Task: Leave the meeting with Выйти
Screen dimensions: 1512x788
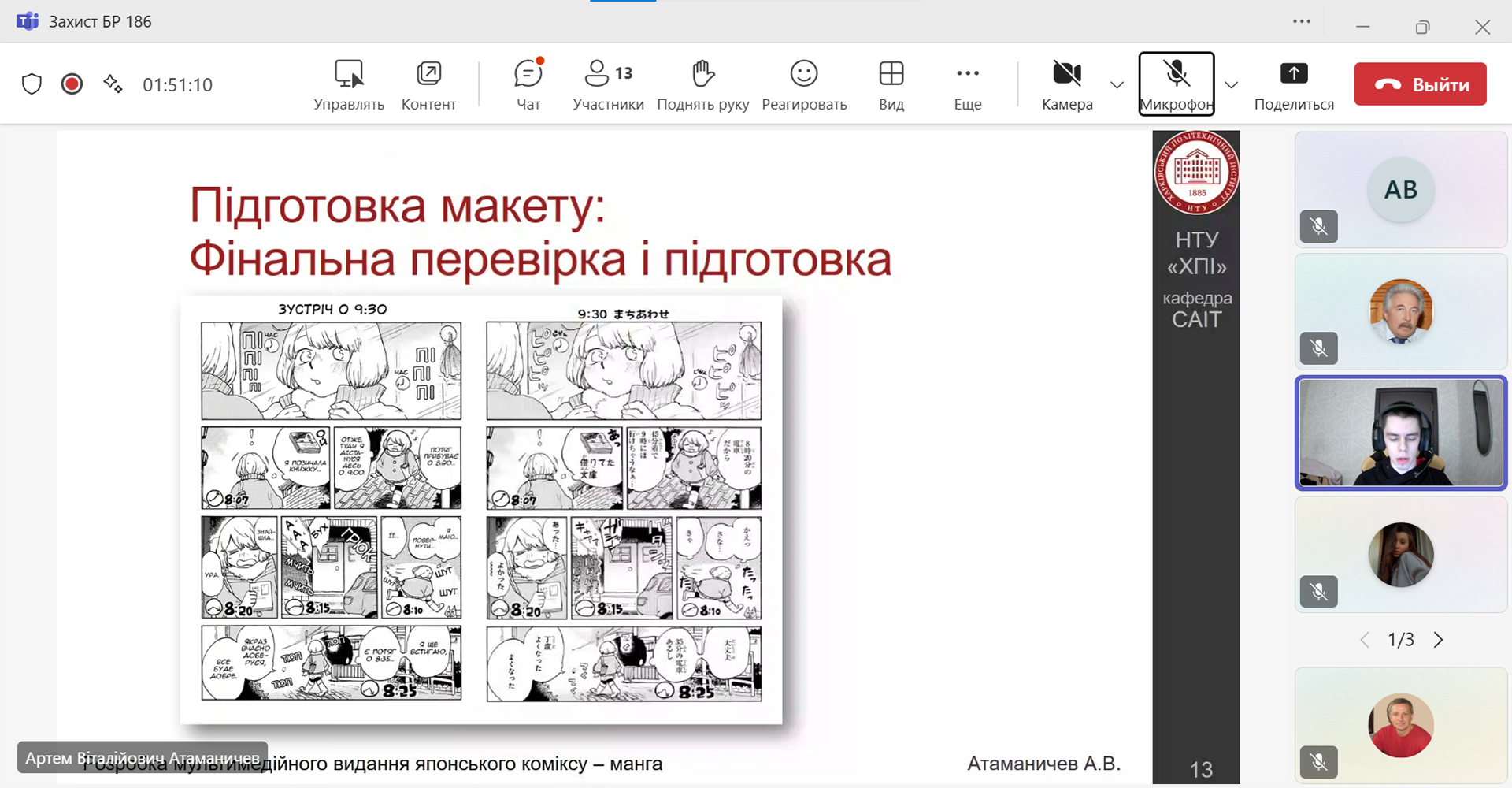Action: (x=1420, y=84)
